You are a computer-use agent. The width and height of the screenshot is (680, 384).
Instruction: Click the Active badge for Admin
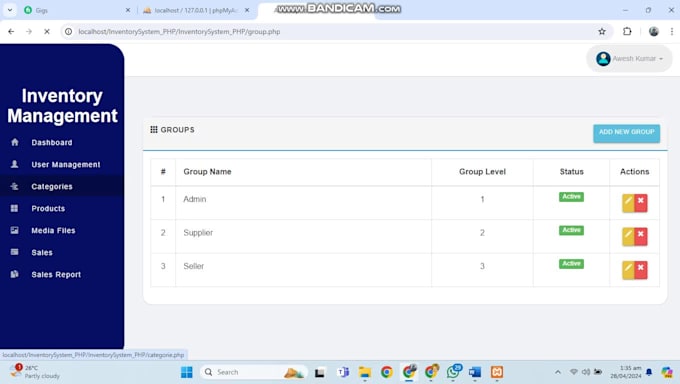point(571,197)
